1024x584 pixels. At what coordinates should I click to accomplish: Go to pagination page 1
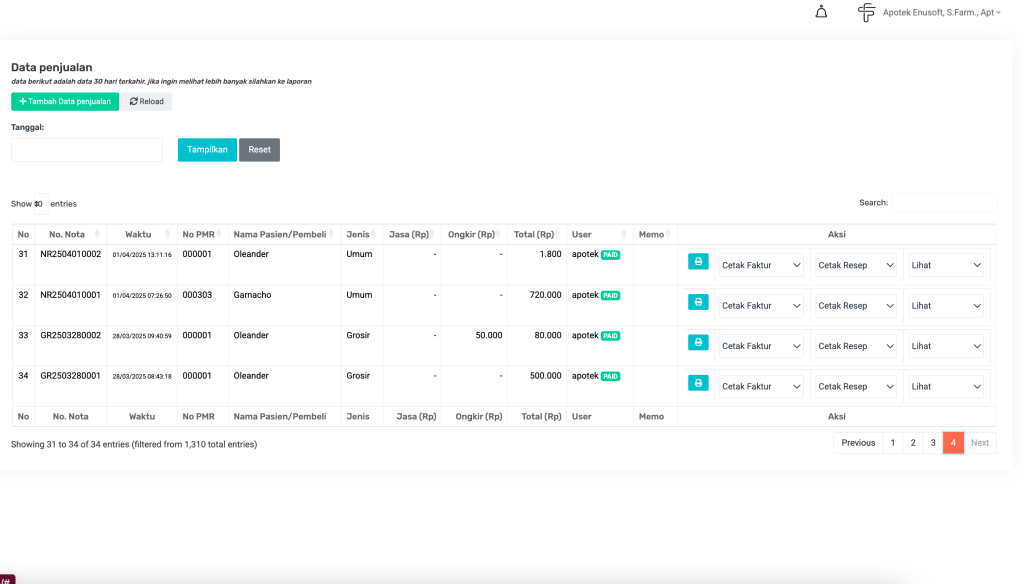pos(892,443)
